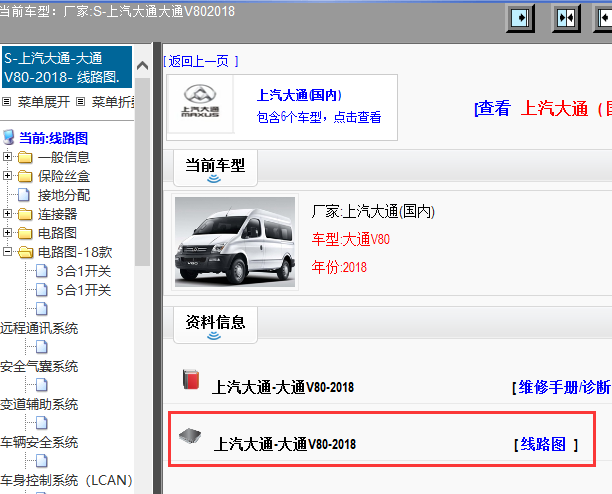Click 当前:线路图 root node label

[53, 138]
